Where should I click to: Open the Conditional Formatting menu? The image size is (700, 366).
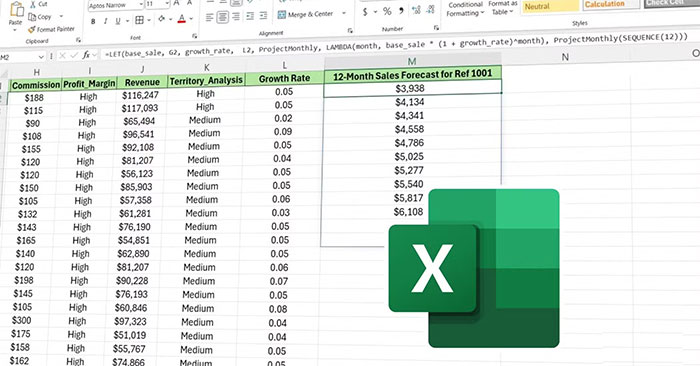[465, 9]
